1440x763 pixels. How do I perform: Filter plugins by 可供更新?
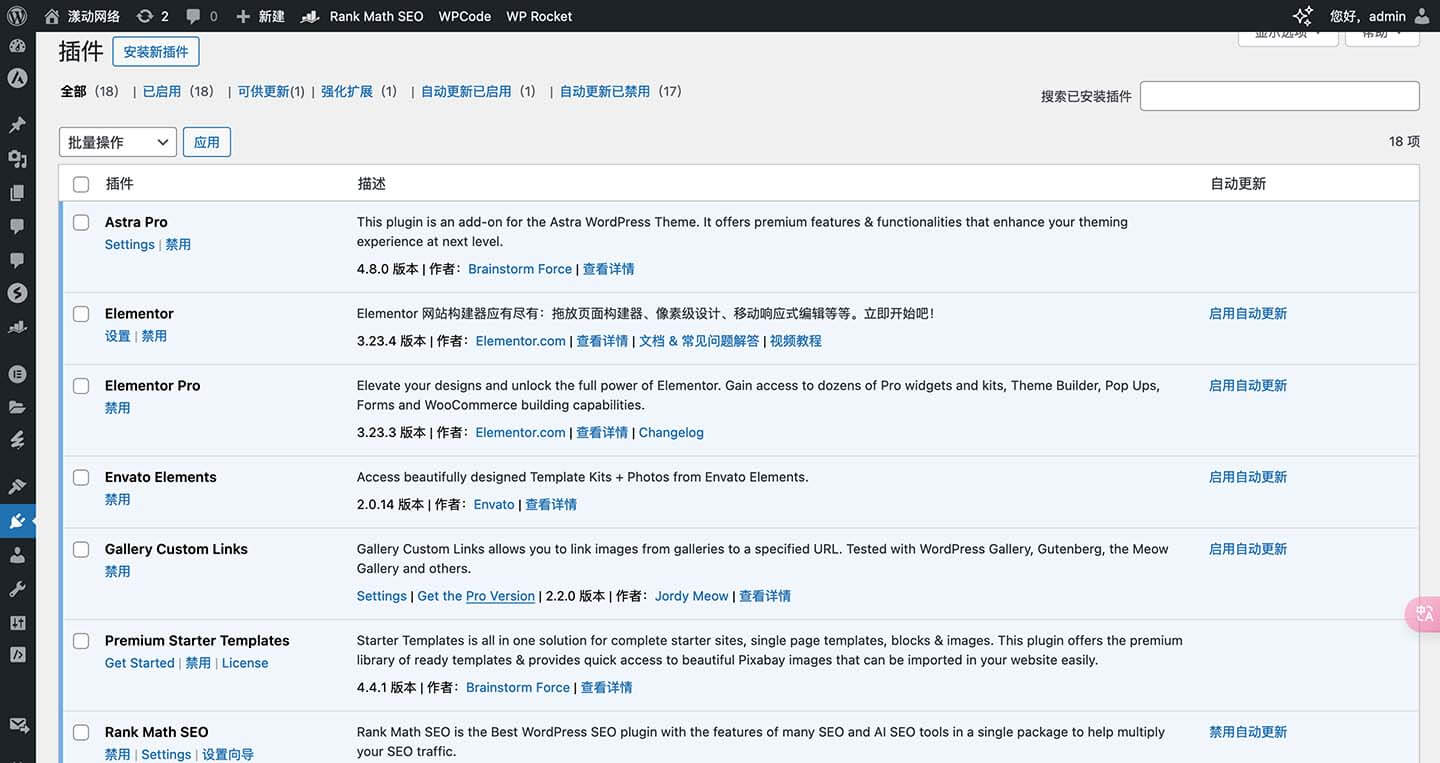click(x=271, y=91)
